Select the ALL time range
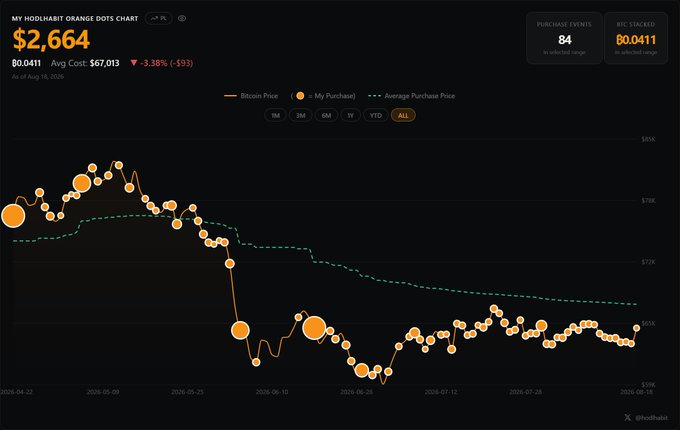 pos(403,115)
